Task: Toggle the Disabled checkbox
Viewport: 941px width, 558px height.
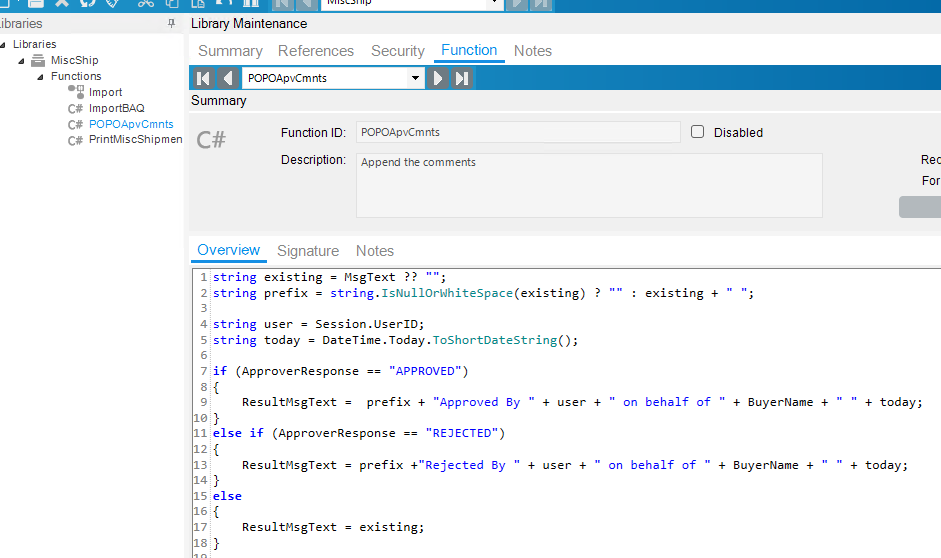Action: click(698, 132)
